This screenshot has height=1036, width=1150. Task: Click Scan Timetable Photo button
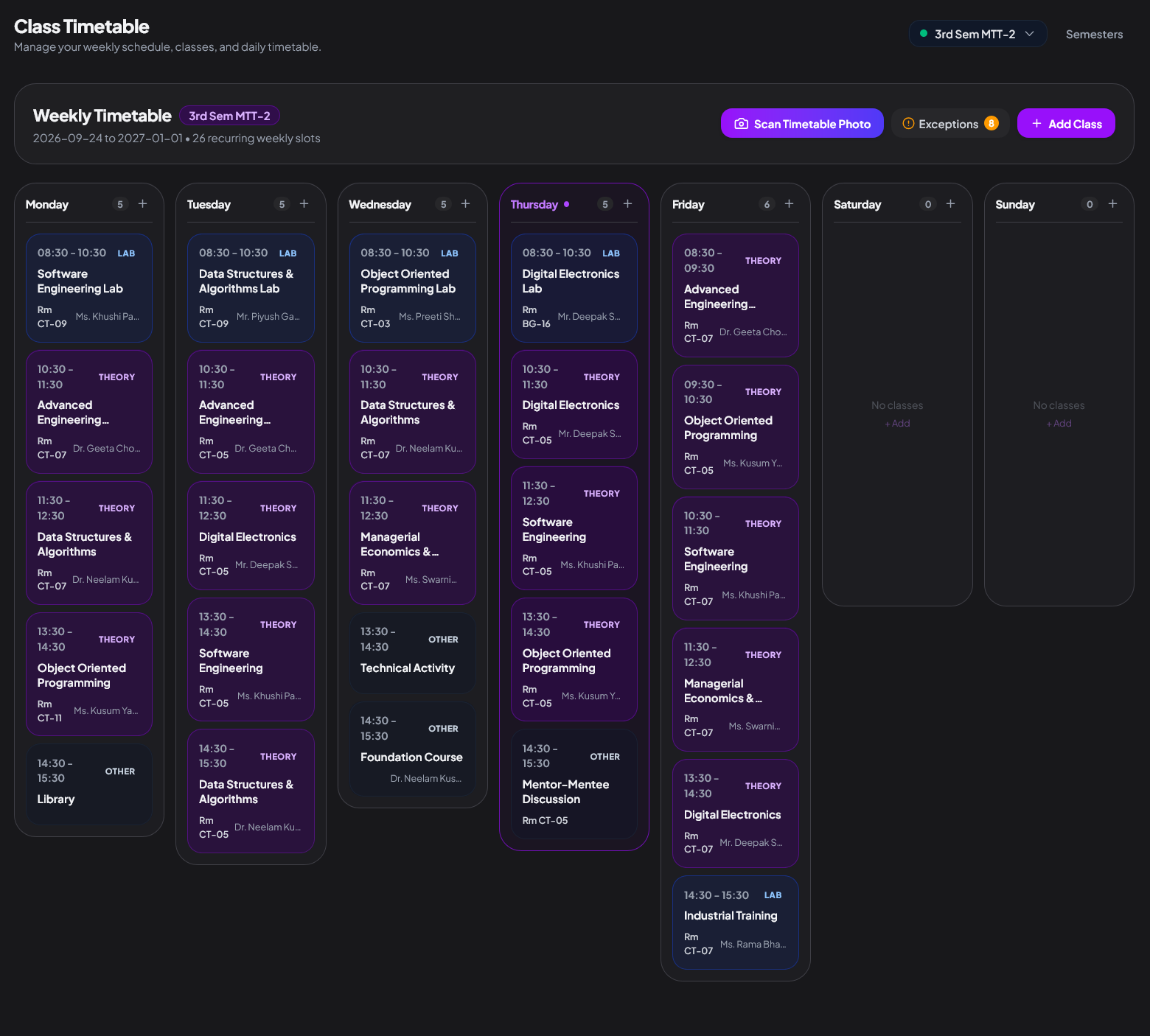click(802, 124)
